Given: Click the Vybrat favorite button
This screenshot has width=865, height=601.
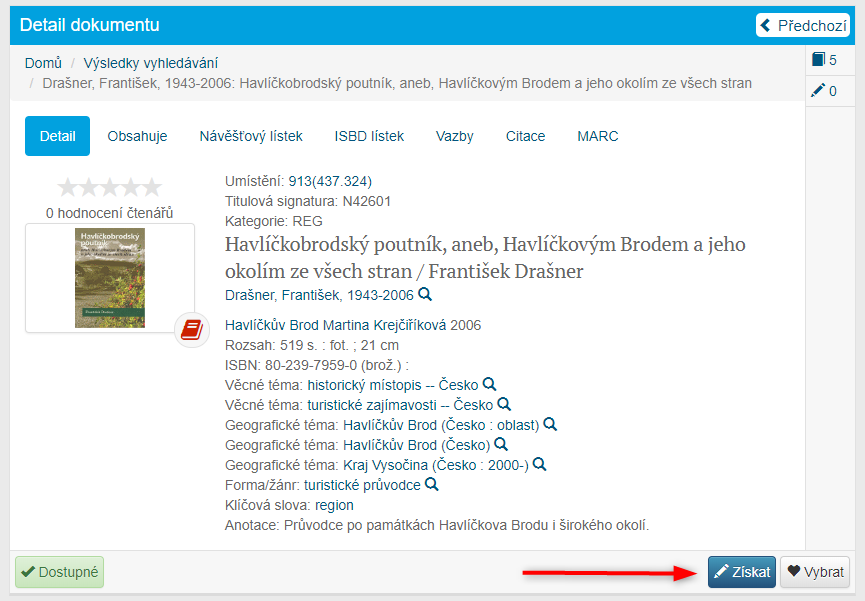Looking at the screenshot, I should tap(815, 572).
